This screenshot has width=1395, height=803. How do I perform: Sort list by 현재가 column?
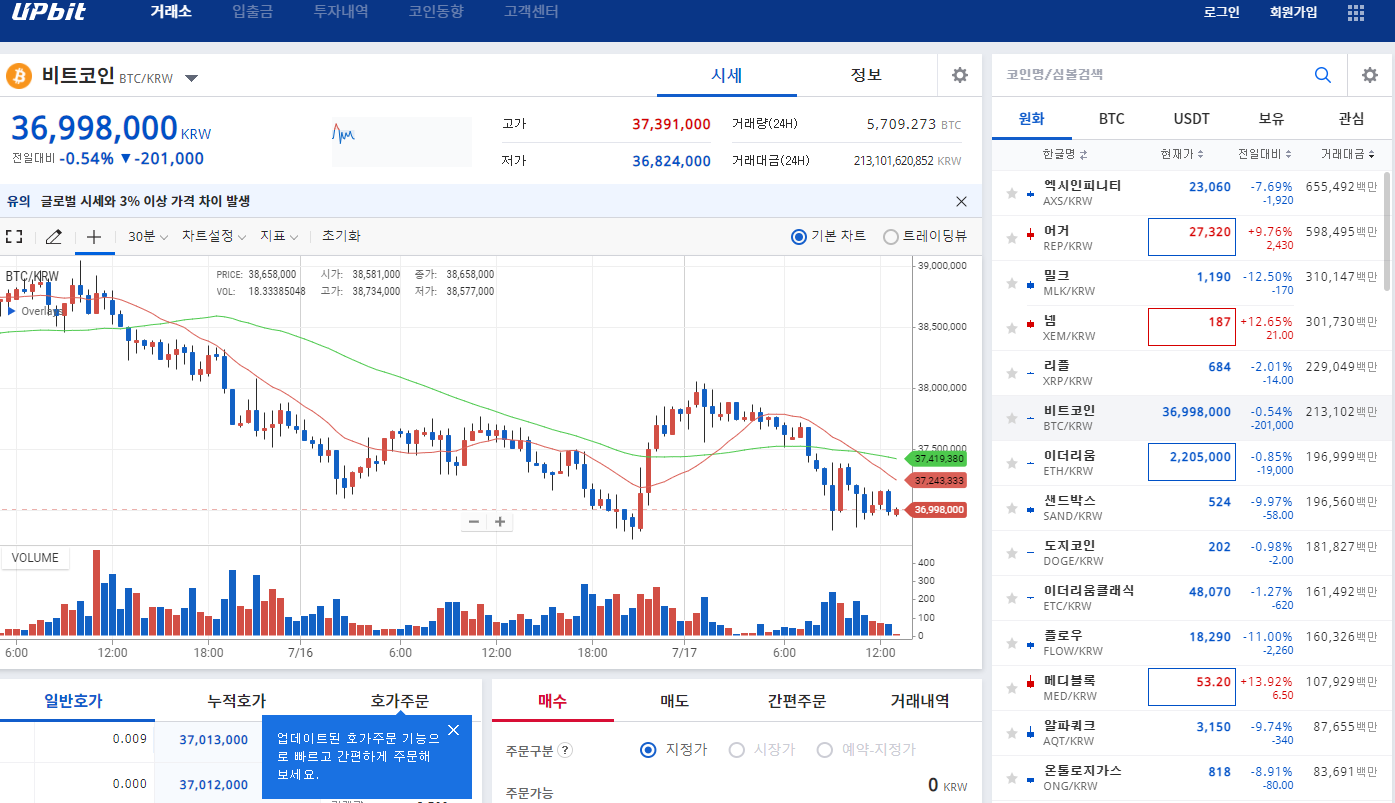(1182, 154)
